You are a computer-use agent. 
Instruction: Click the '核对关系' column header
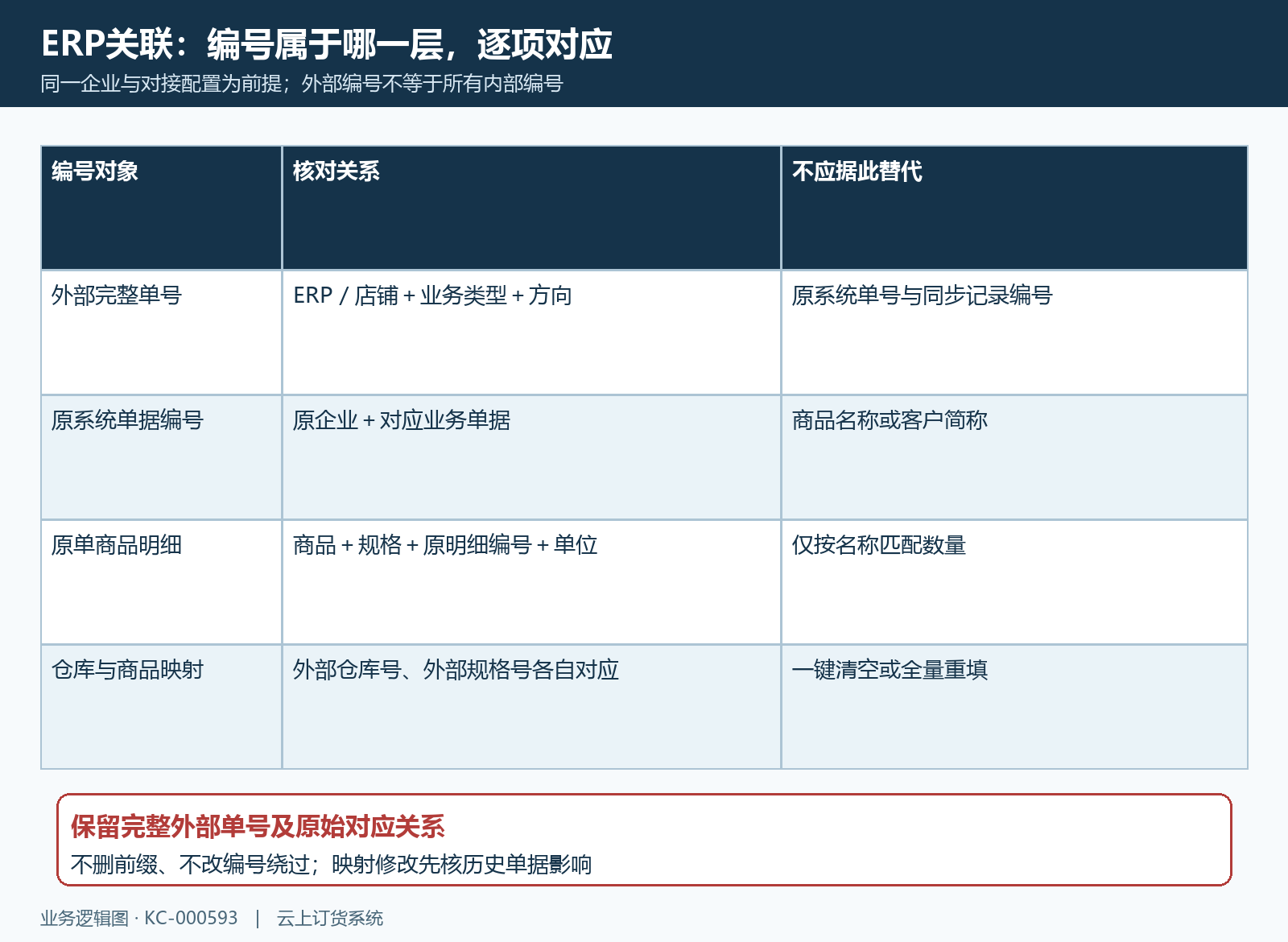[531, 208]
